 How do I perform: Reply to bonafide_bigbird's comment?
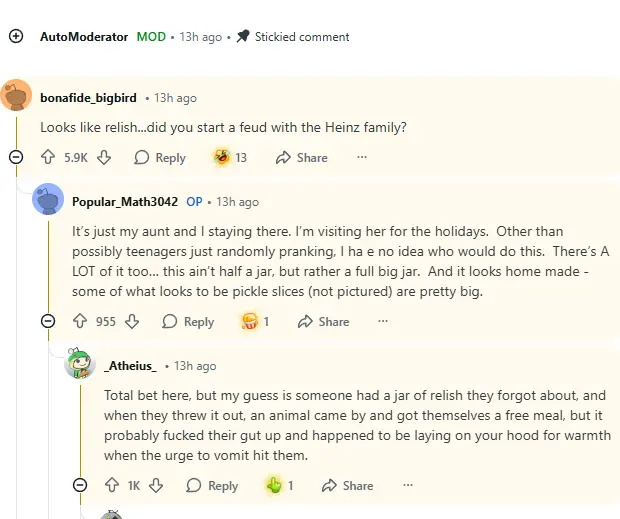tap(160, 157)
